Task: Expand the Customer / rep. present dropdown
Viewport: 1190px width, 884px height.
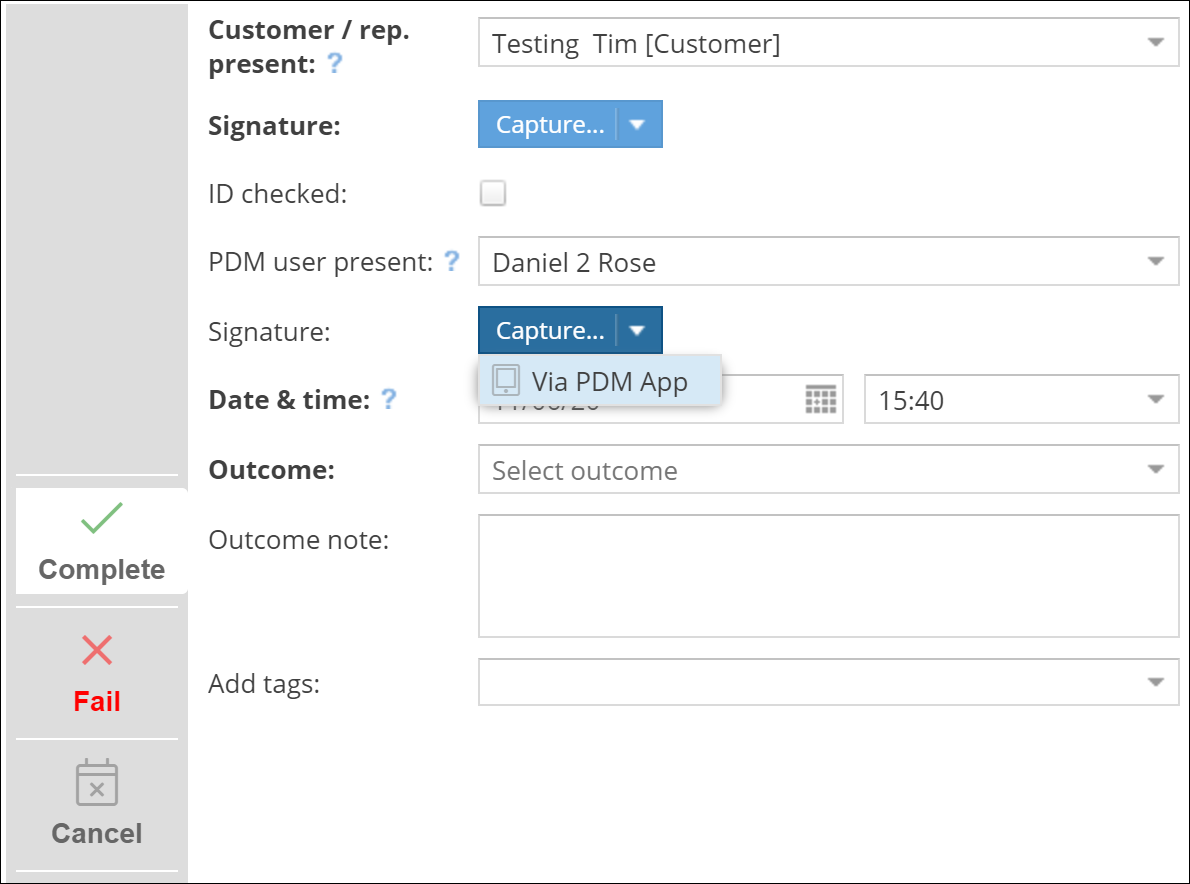Action: point(1155,43)
